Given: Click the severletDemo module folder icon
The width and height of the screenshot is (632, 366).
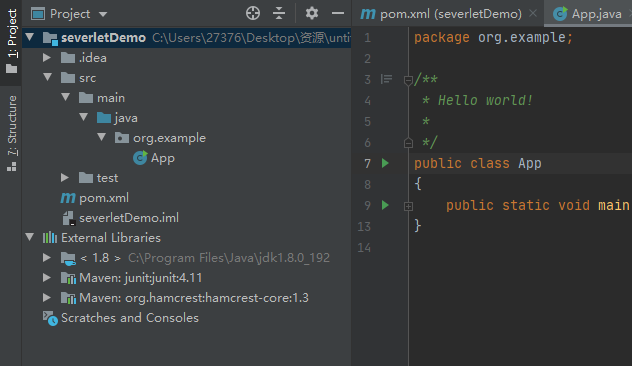Looking at the screenshot, I should click(x=50, y=38).
